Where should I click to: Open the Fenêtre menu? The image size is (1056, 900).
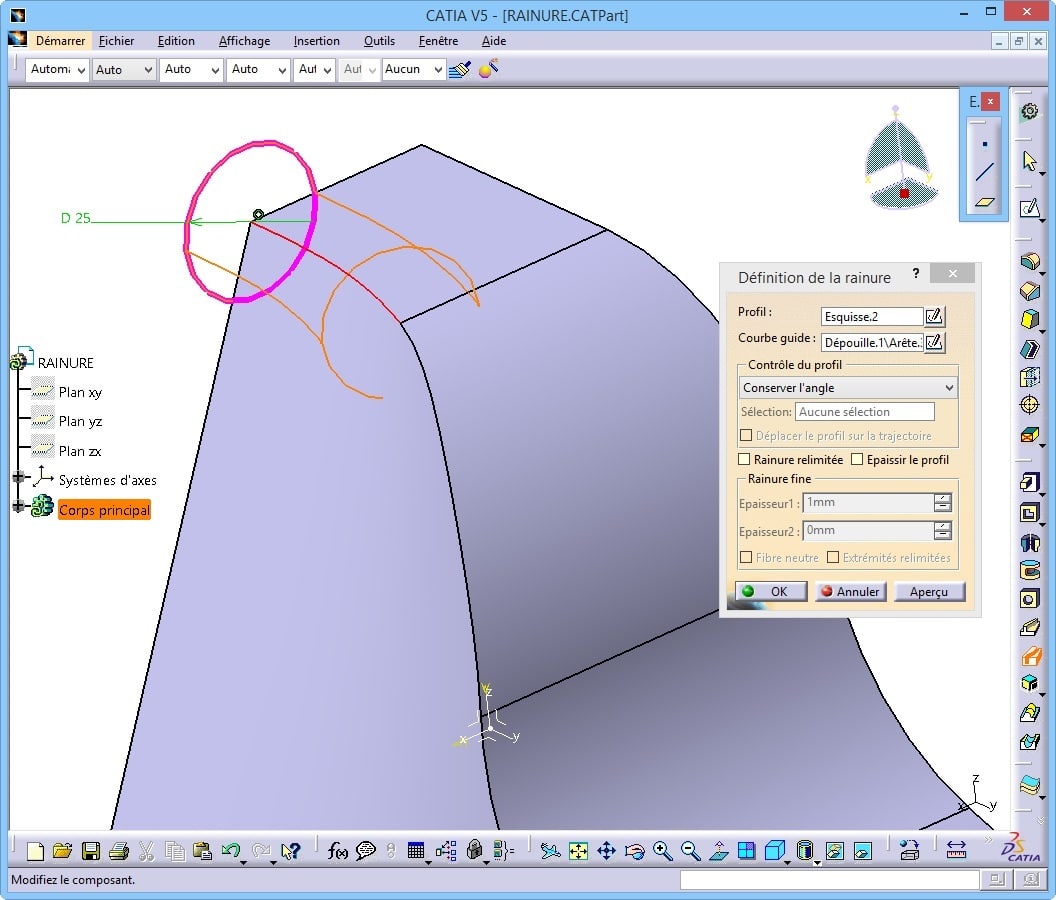[438, 41]
